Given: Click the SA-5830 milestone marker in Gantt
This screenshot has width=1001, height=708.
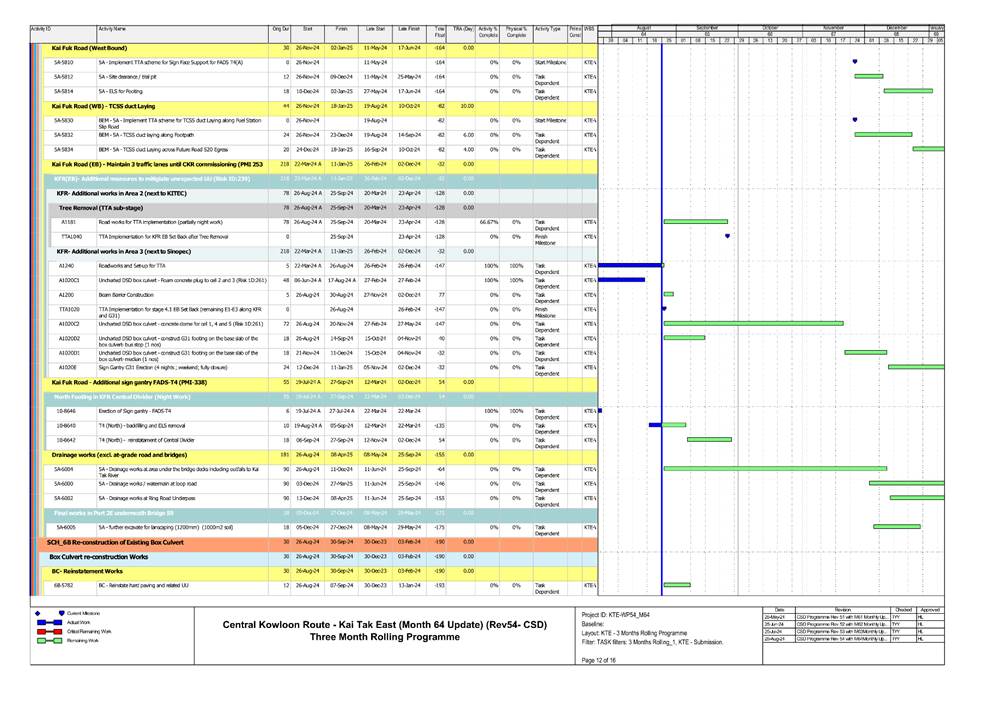Looking at the screenshot, I should [x=854, y=120].
